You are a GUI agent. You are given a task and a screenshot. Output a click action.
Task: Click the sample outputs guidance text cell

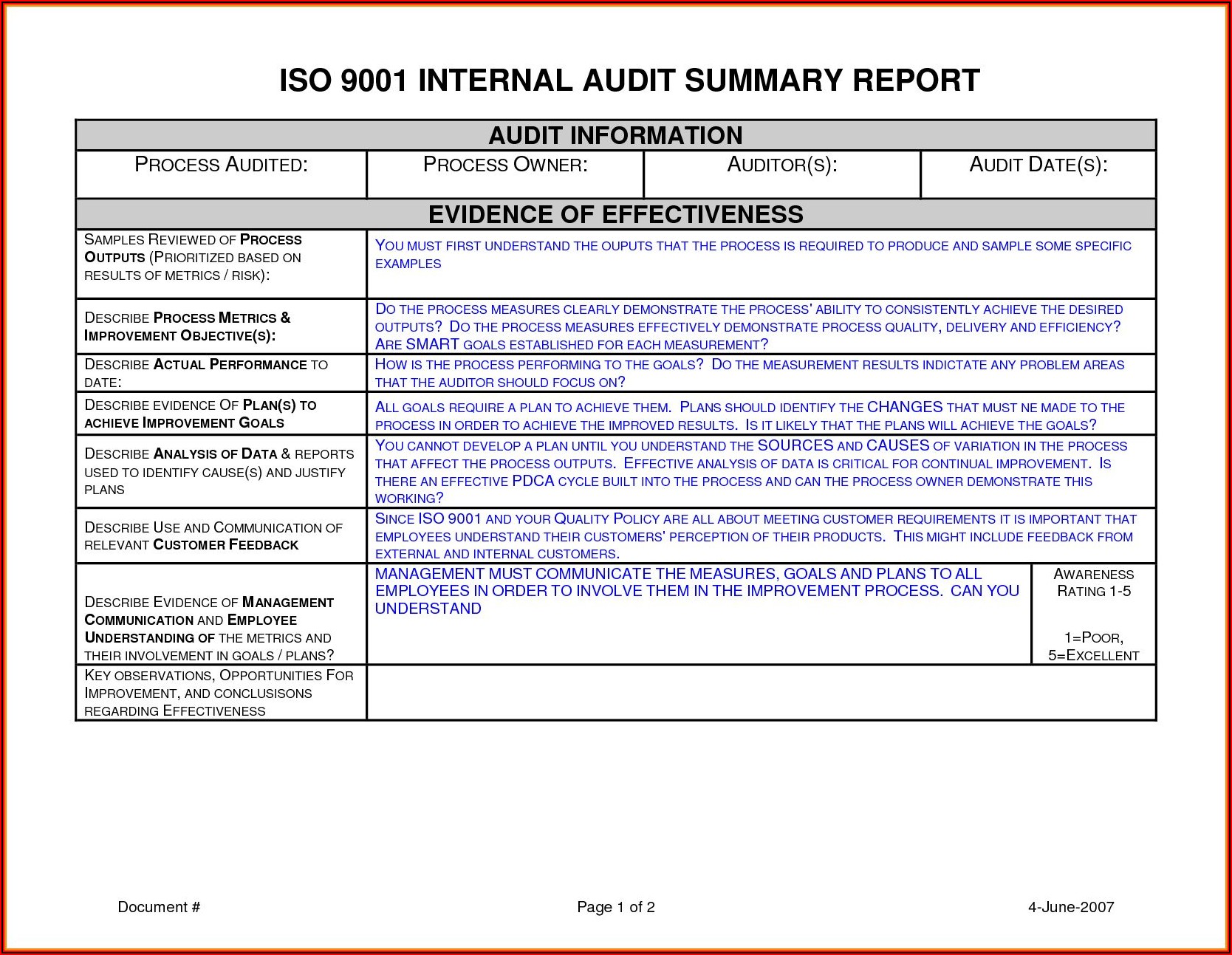pyautogui.click(x=761, y=263)
